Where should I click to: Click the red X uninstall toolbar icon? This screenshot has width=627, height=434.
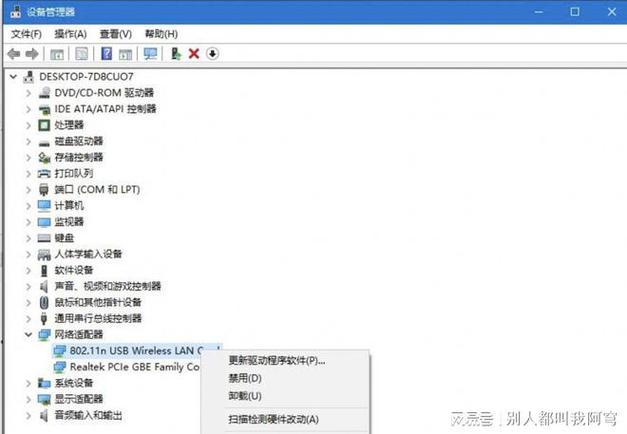(x=194, y=54)
